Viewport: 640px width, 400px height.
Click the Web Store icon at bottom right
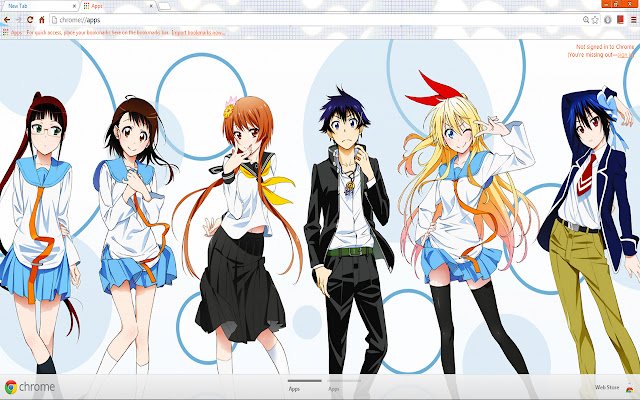(630, 388)
